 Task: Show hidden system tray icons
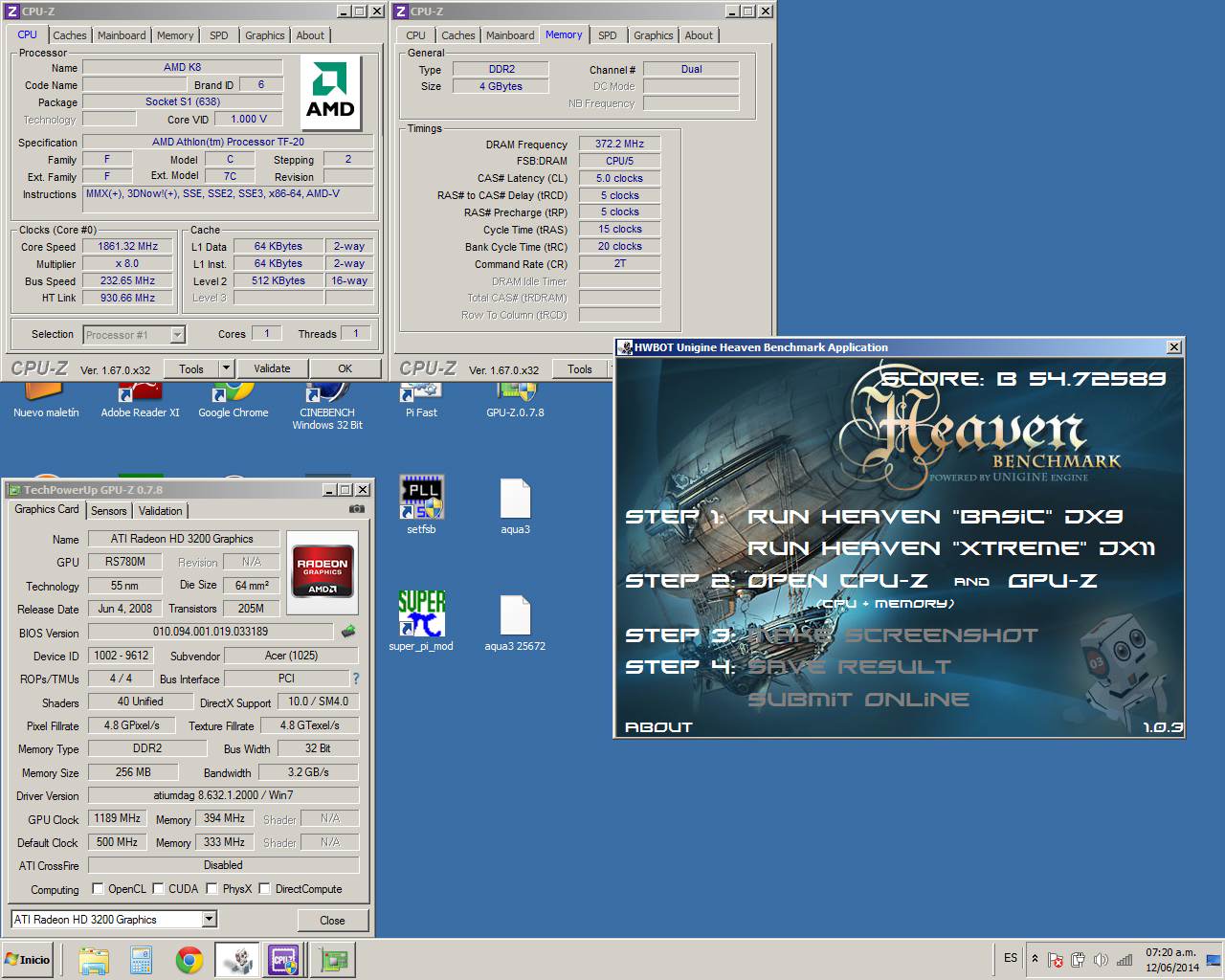(x=1034, y=958)
